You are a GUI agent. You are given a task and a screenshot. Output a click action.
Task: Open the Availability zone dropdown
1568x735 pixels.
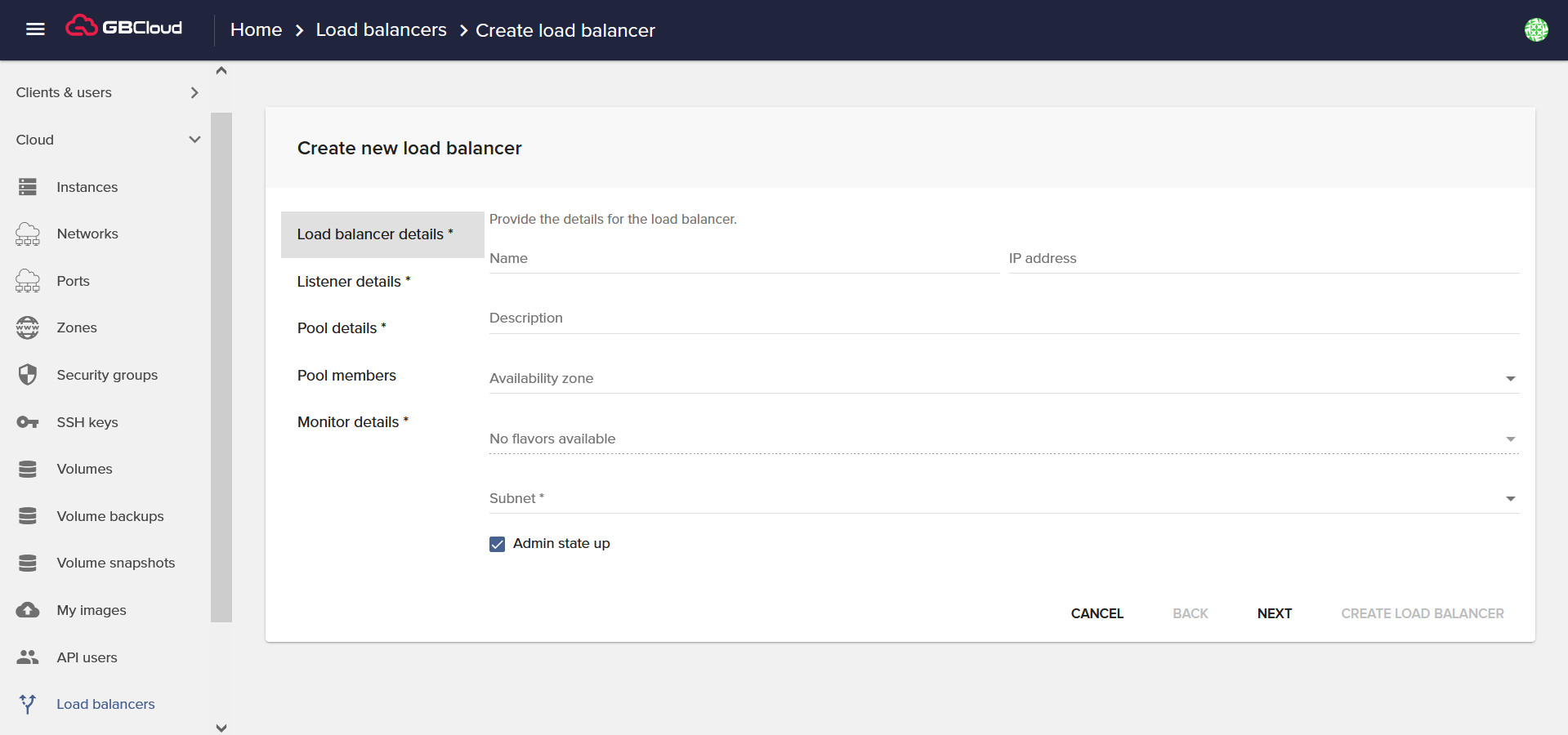click(x=1003, y=378)
